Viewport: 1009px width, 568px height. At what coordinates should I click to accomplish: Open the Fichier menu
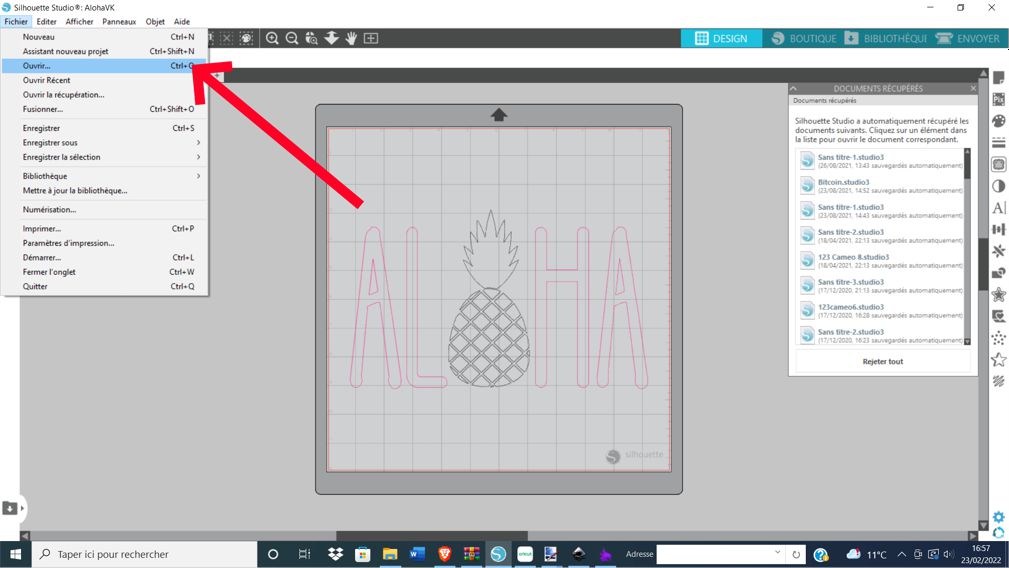tap(16, 21)
